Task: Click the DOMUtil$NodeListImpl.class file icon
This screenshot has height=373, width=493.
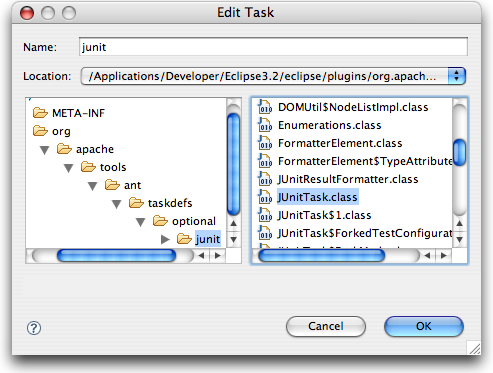Action: click(265, 107)
